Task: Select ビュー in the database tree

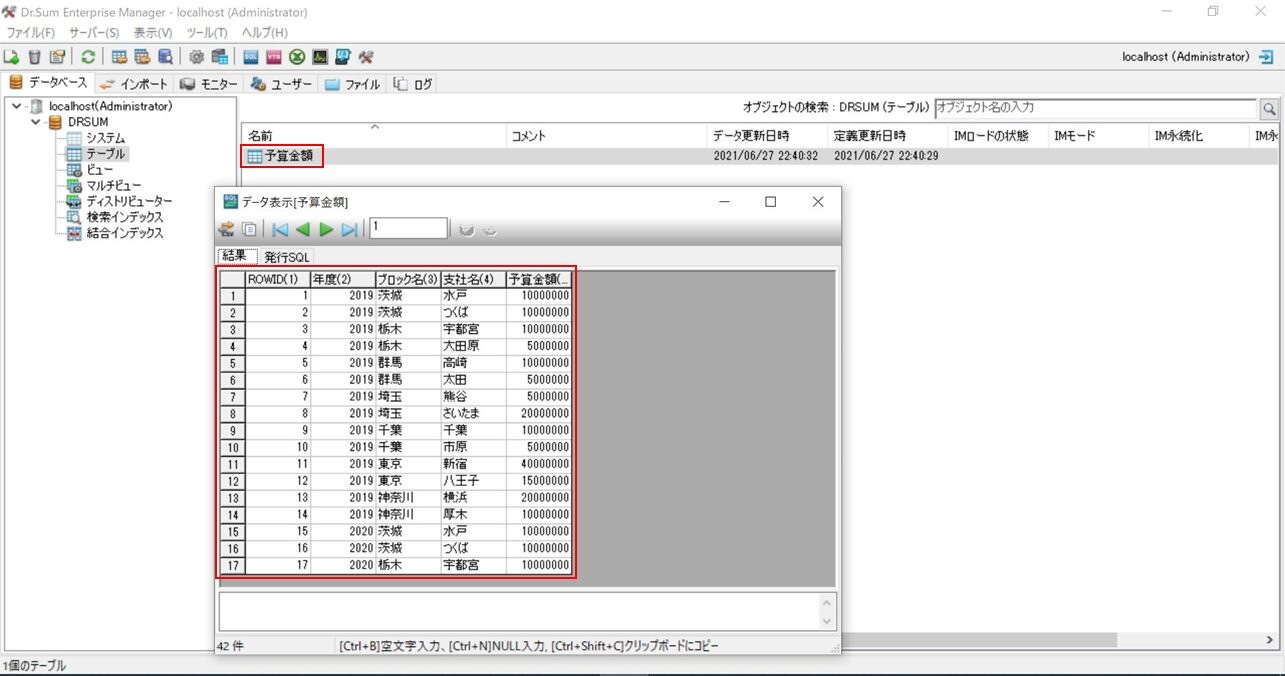Action: (x=100, y=170)
